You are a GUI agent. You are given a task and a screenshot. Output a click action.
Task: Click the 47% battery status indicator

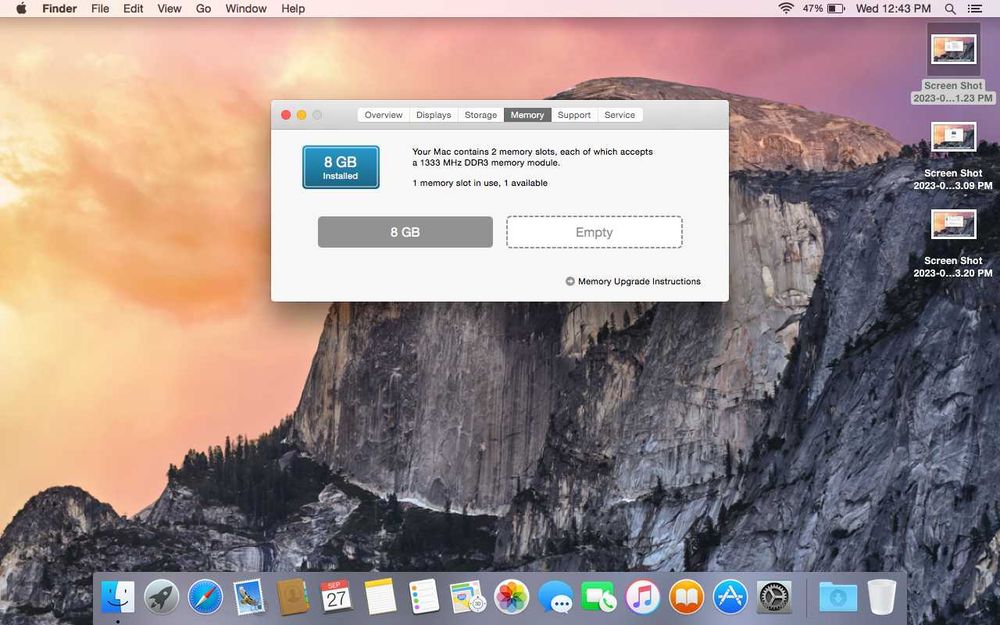tap(823, 8)
